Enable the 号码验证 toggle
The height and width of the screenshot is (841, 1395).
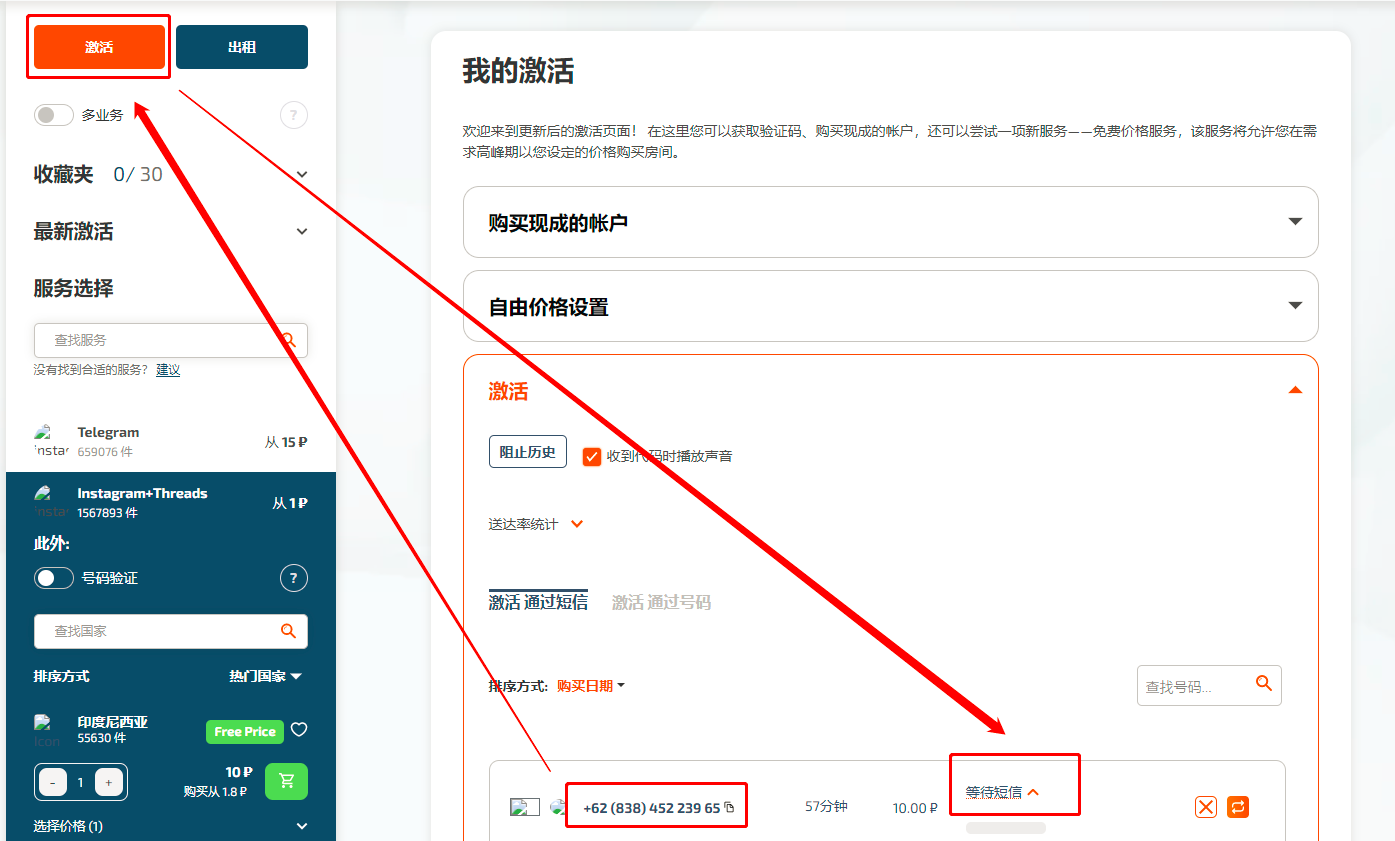(x=53, y=577)
